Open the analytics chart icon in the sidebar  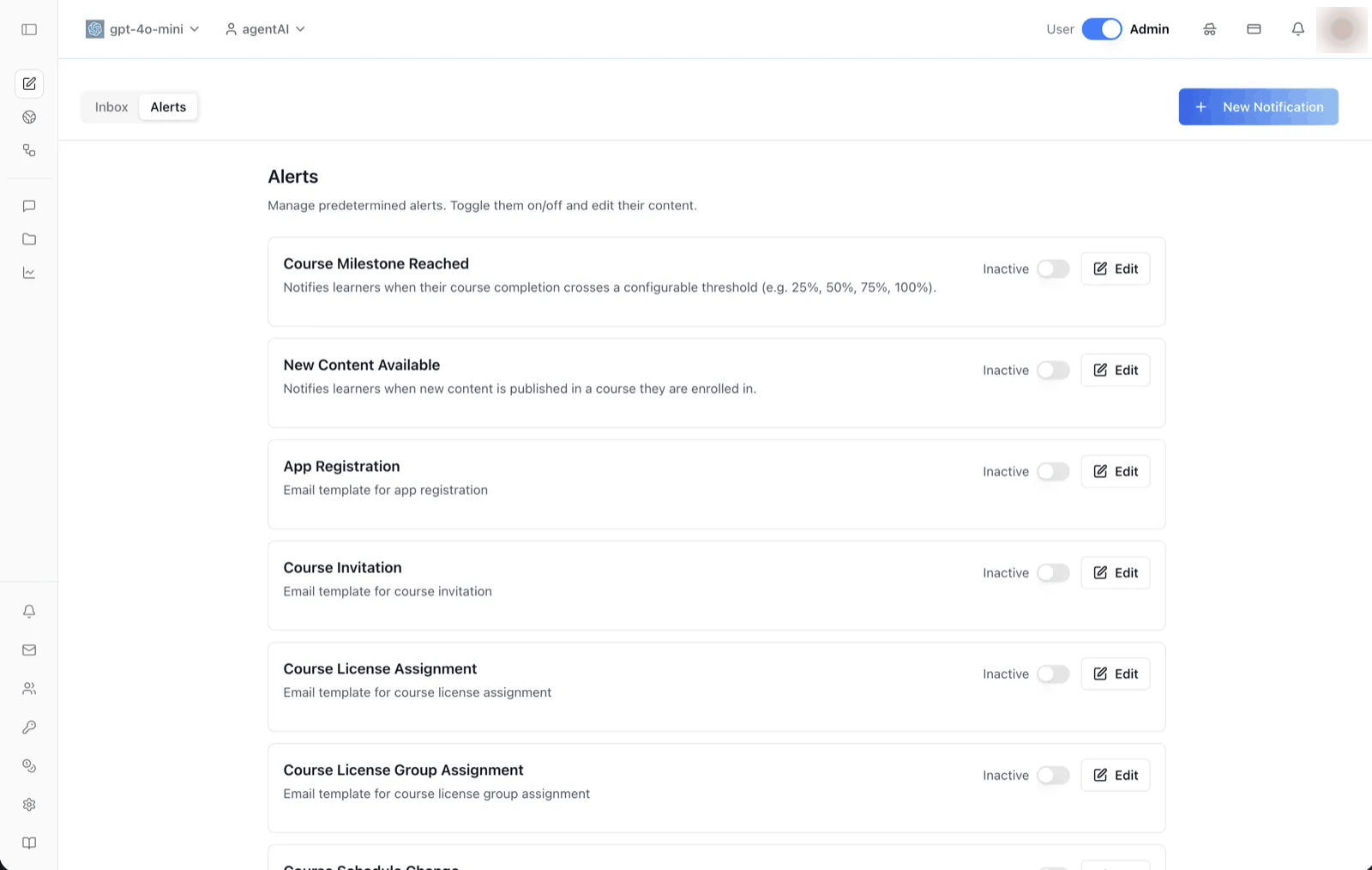pos(29,273)
